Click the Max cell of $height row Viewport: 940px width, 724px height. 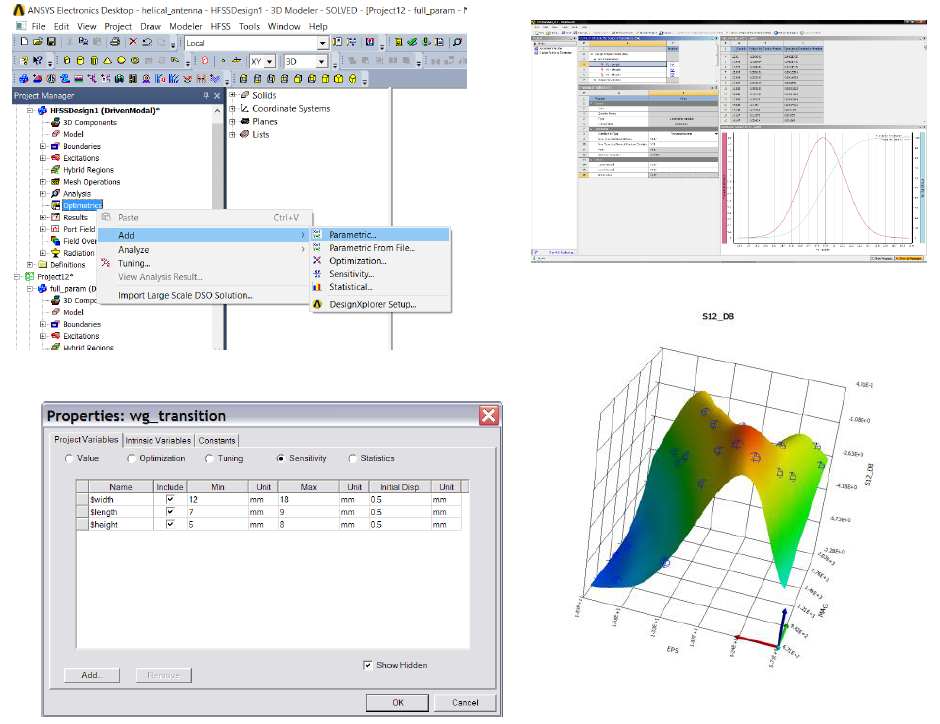click(309, 524)
